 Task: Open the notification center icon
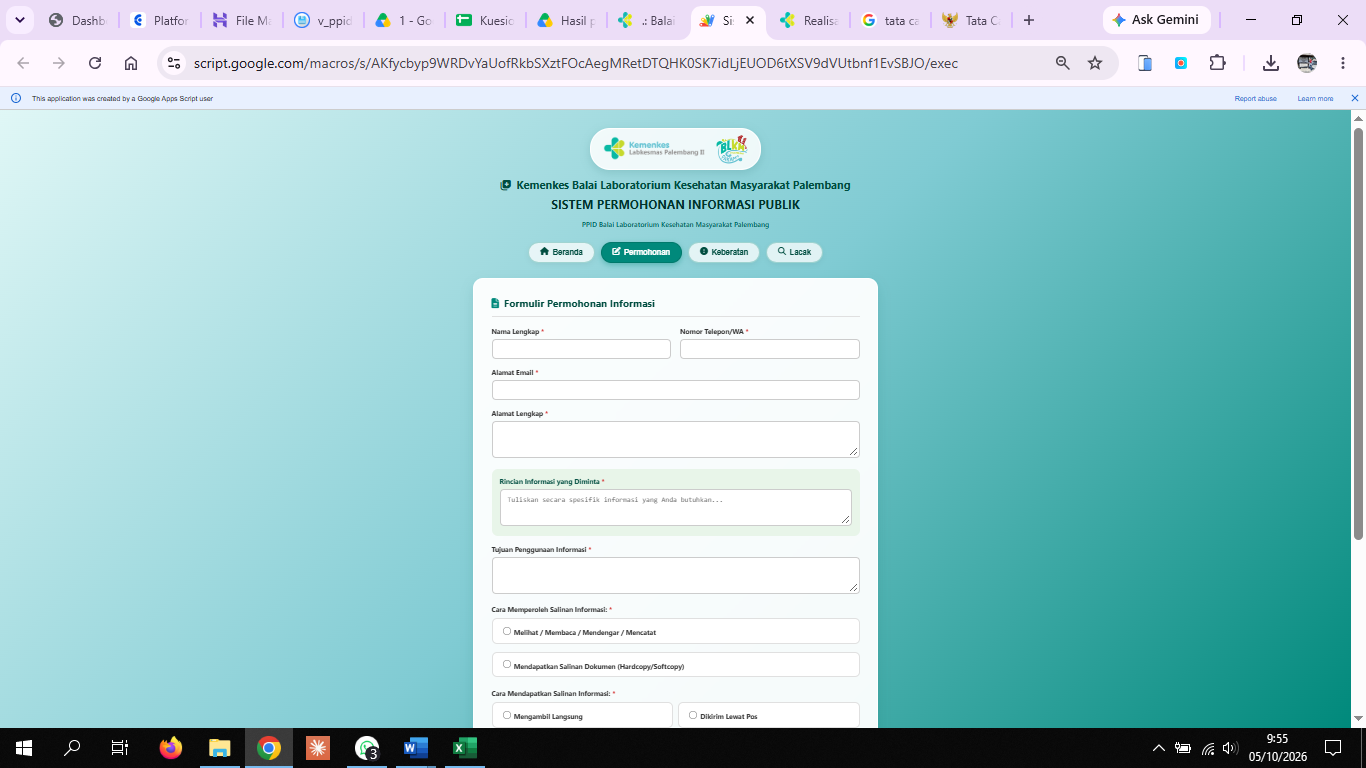coord(1333,748)
